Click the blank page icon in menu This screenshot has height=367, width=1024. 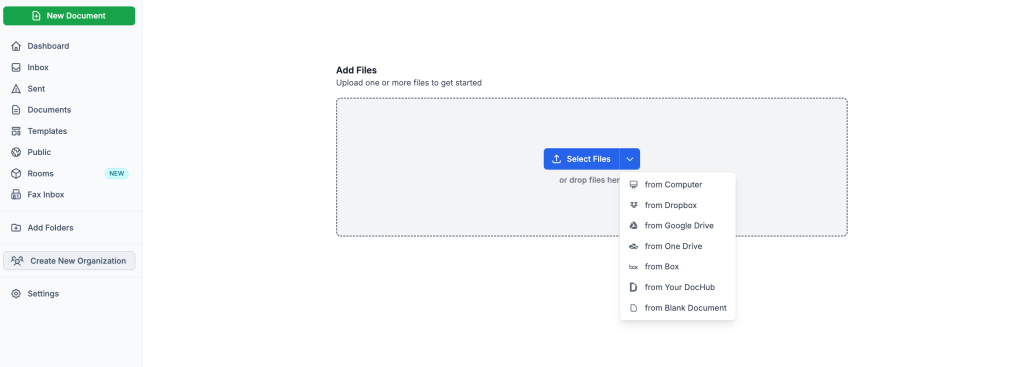[x=633, y=308]
